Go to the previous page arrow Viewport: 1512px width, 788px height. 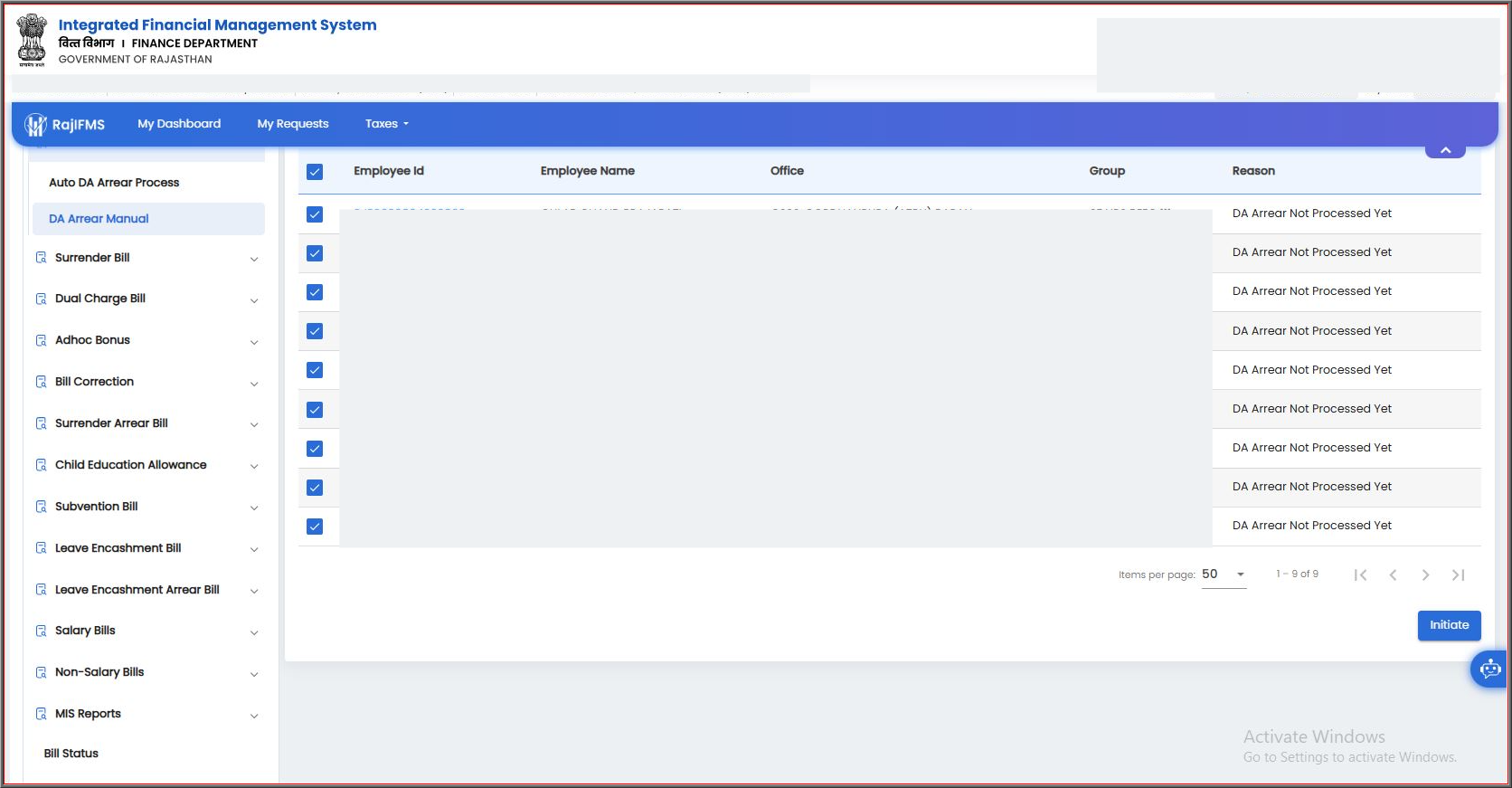click(1393, 574)
